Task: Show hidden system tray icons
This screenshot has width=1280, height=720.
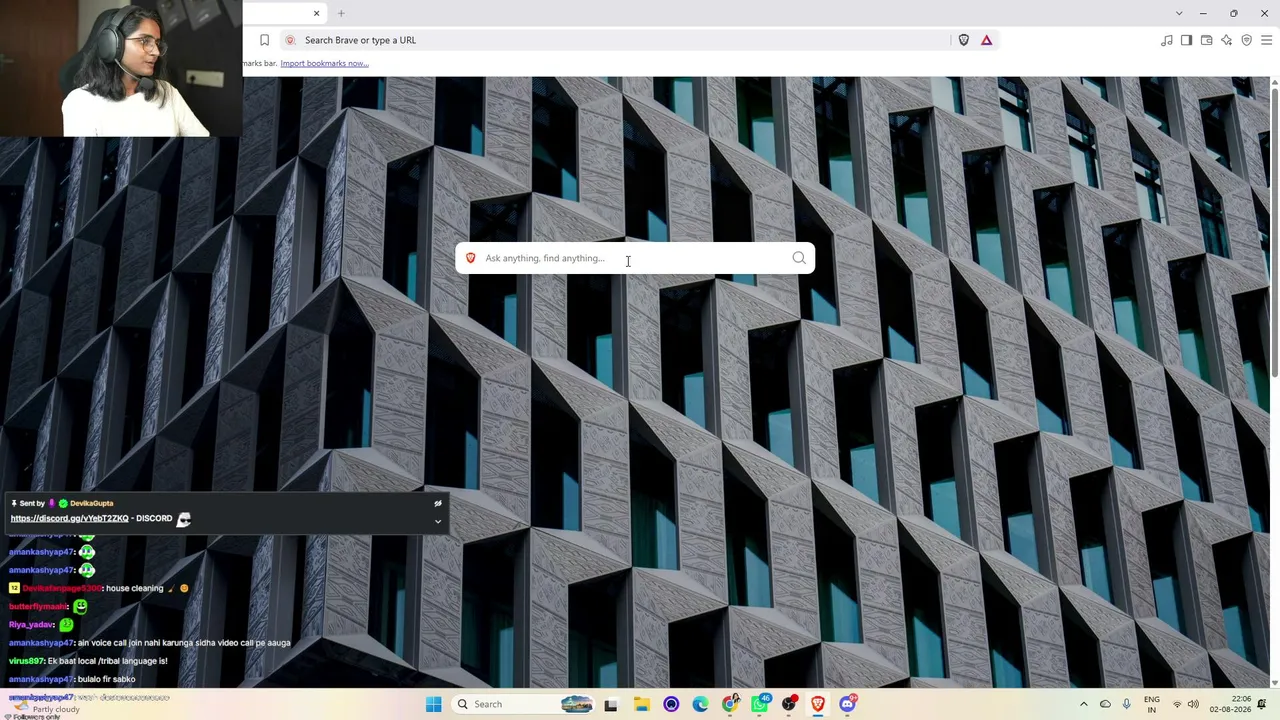Action: coord(1083,704)
